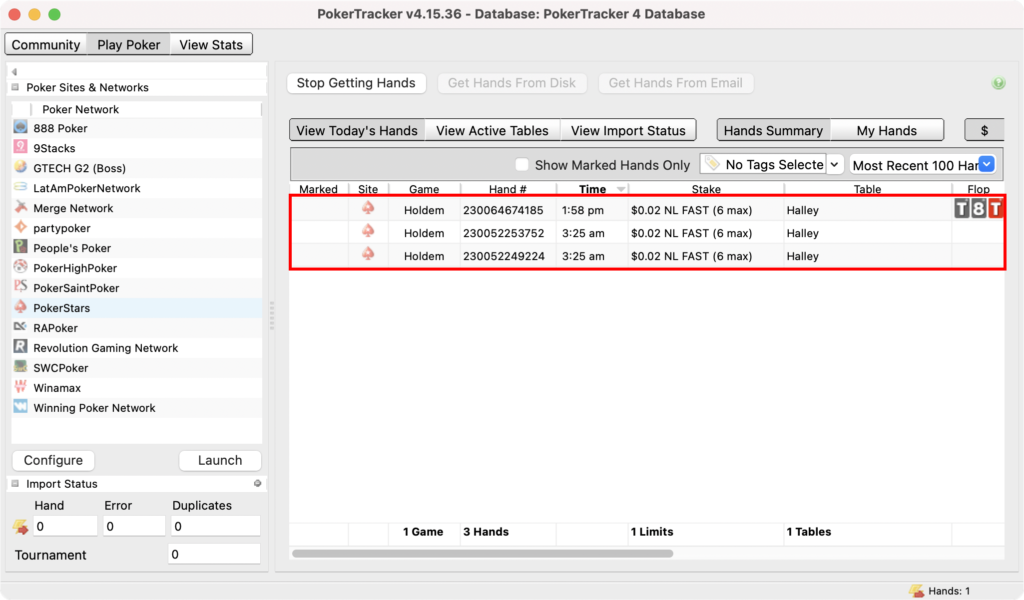
Task: Click the Revolution Gaming Network icon
Action: tap(20, 347)
